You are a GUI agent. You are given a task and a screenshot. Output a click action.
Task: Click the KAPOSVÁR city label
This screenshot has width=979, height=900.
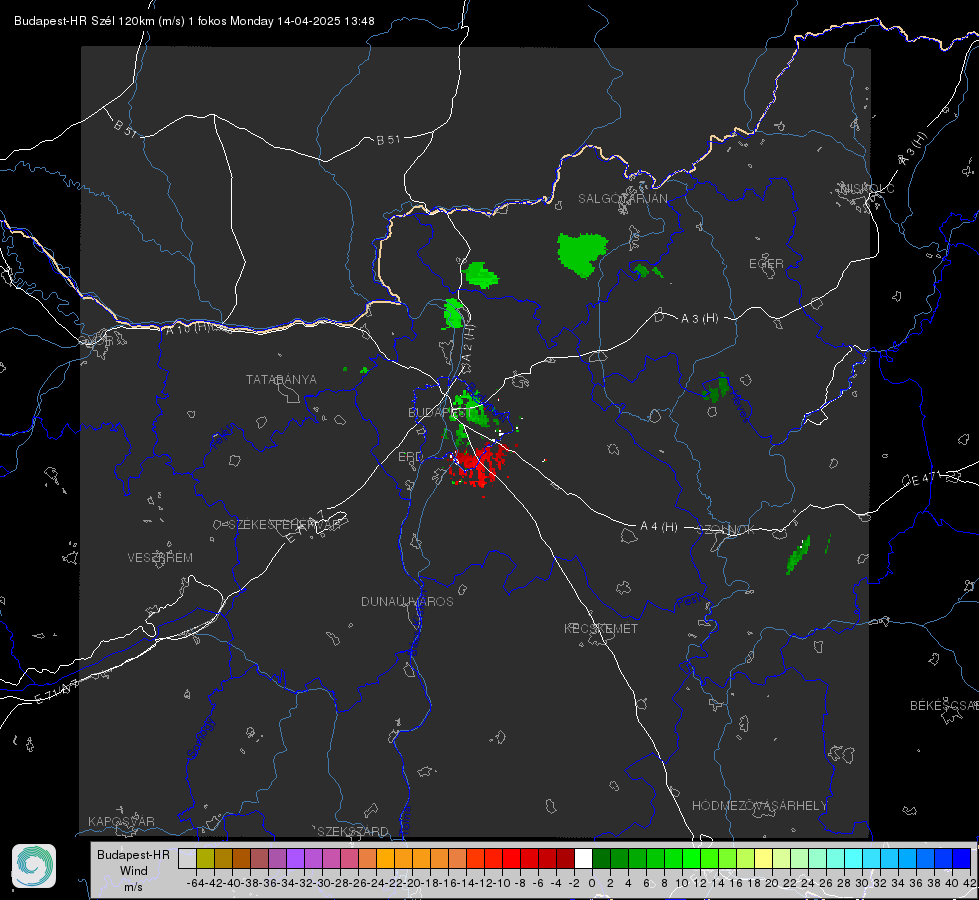tap(121, 821)
